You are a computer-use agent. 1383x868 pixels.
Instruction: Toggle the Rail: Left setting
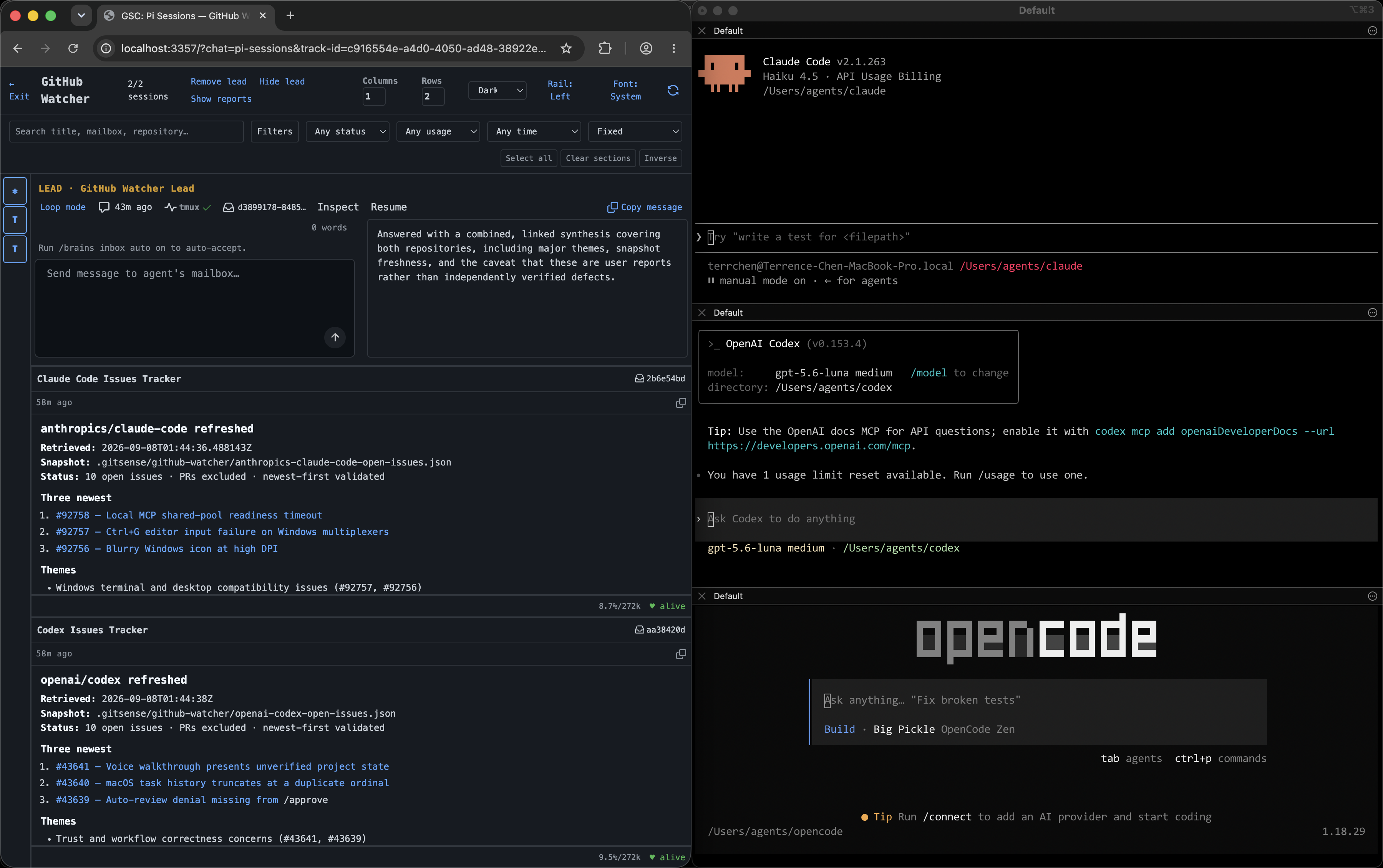(x=560, y=90)
